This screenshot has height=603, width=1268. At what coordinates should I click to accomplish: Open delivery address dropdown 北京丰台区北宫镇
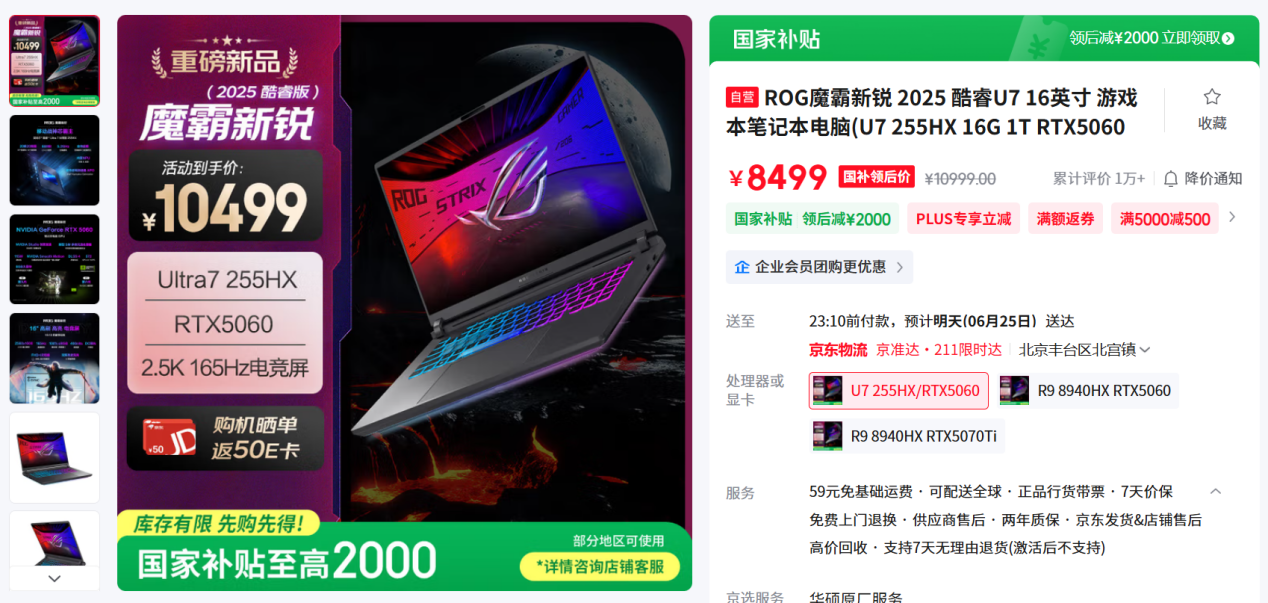pos(1085,350)
